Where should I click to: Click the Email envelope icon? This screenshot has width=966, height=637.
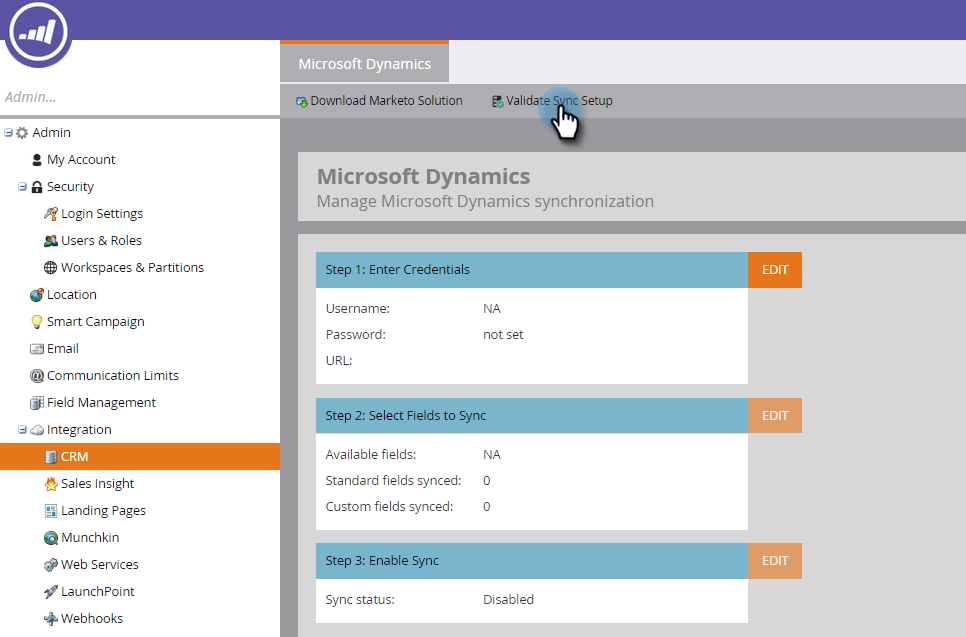[37, 349]
